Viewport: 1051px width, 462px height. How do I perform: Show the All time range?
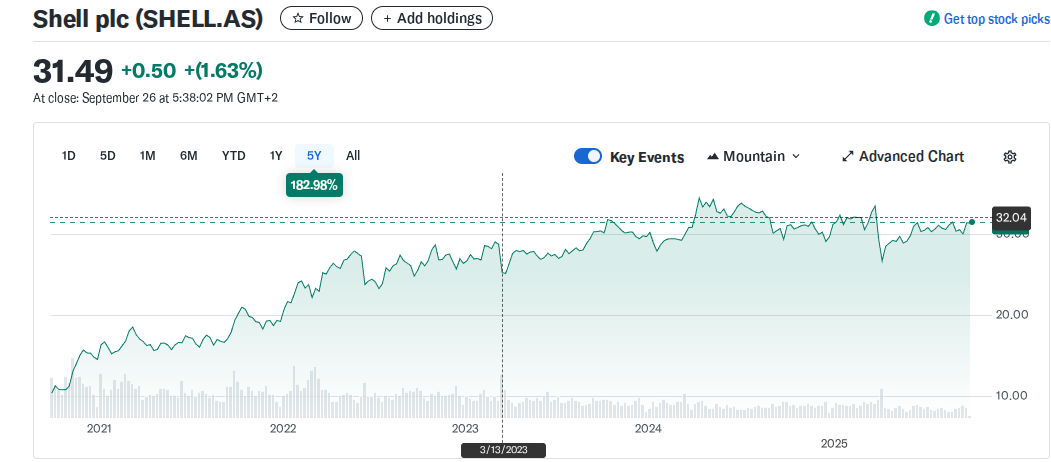pyautogui.click(x=353, y=156)
